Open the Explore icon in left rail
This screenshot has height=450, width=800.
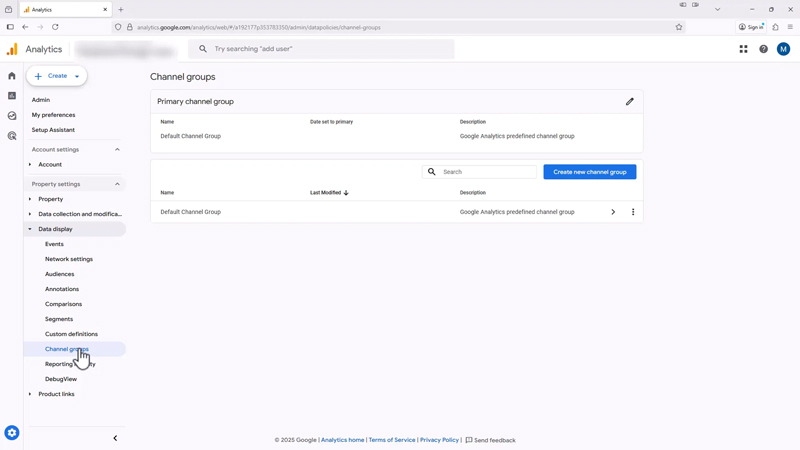pos(12,116)
